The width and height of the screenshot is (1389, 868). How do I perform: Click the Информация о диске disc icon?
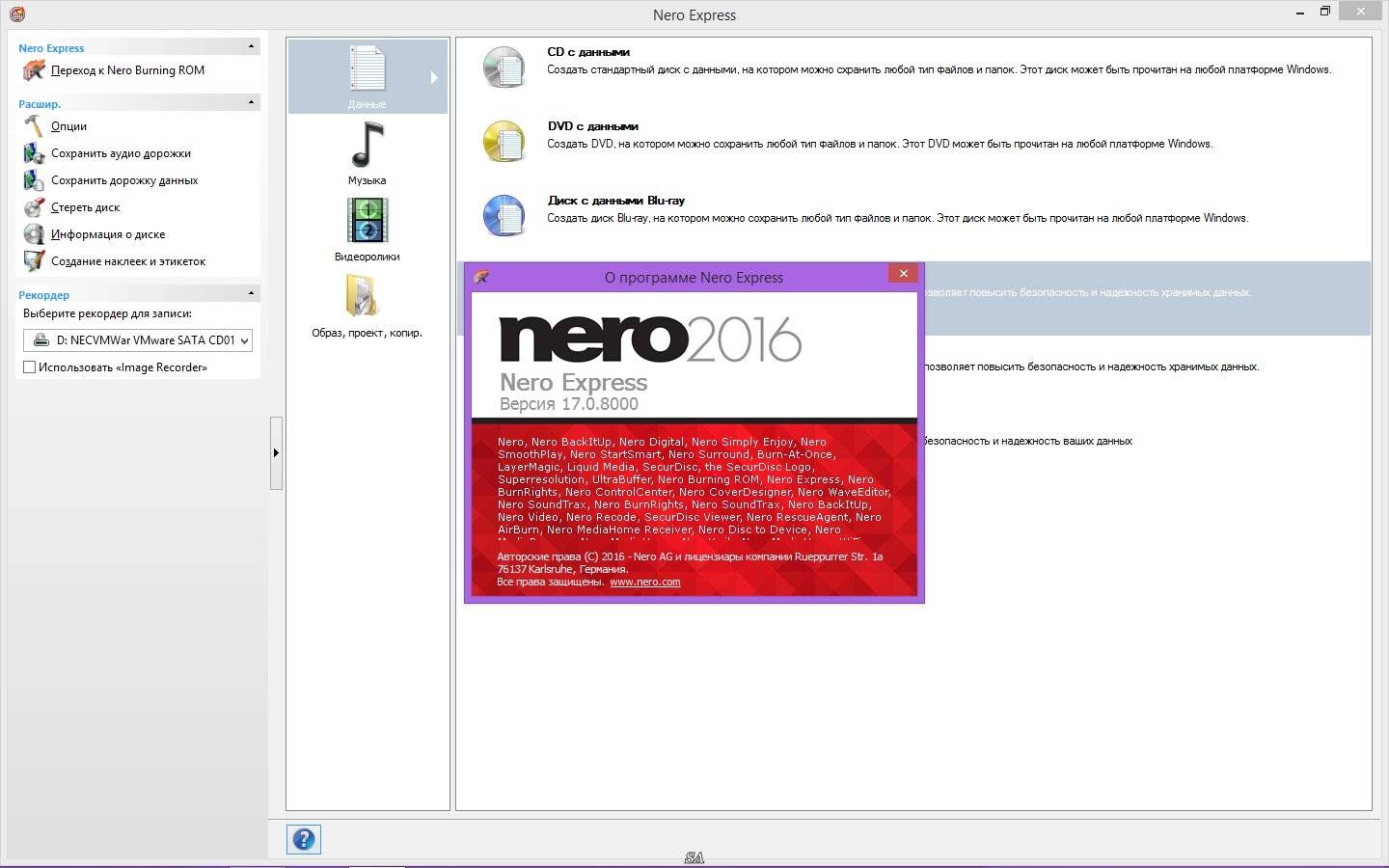(34, 234)
